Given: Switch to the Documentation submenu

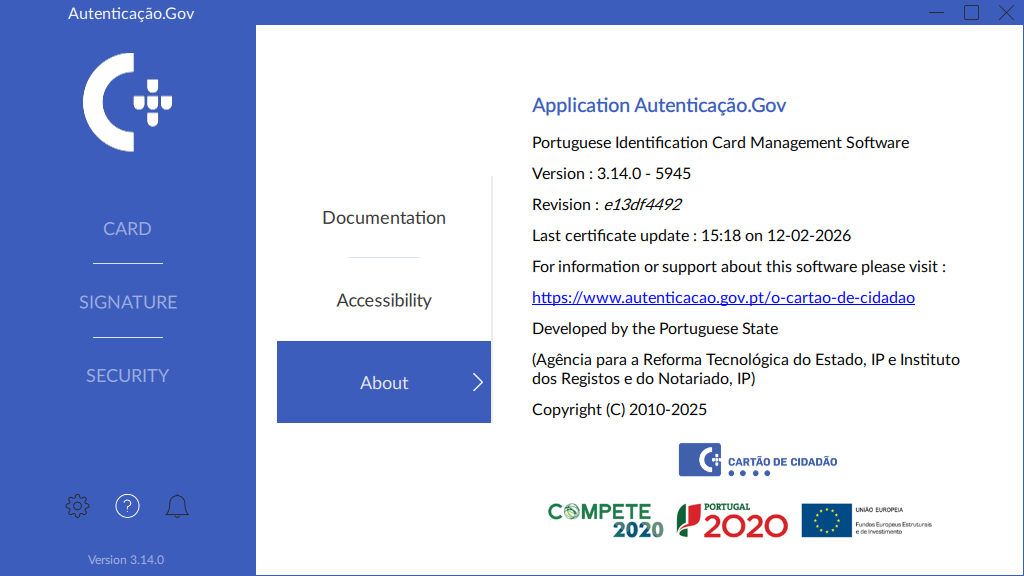Looking at the screenshot, I should click(384, 218).
